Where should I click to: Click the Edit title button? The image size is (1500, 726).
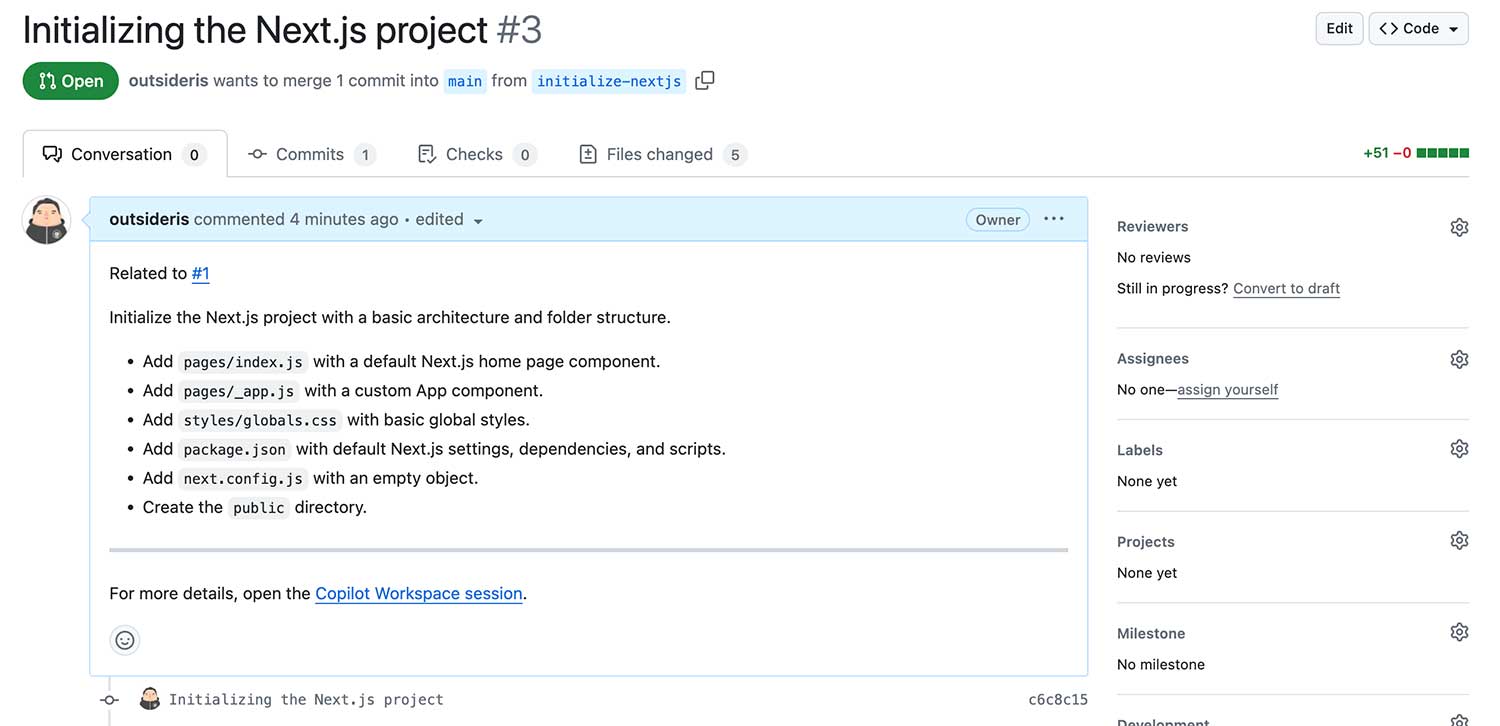click(1339, 29)
